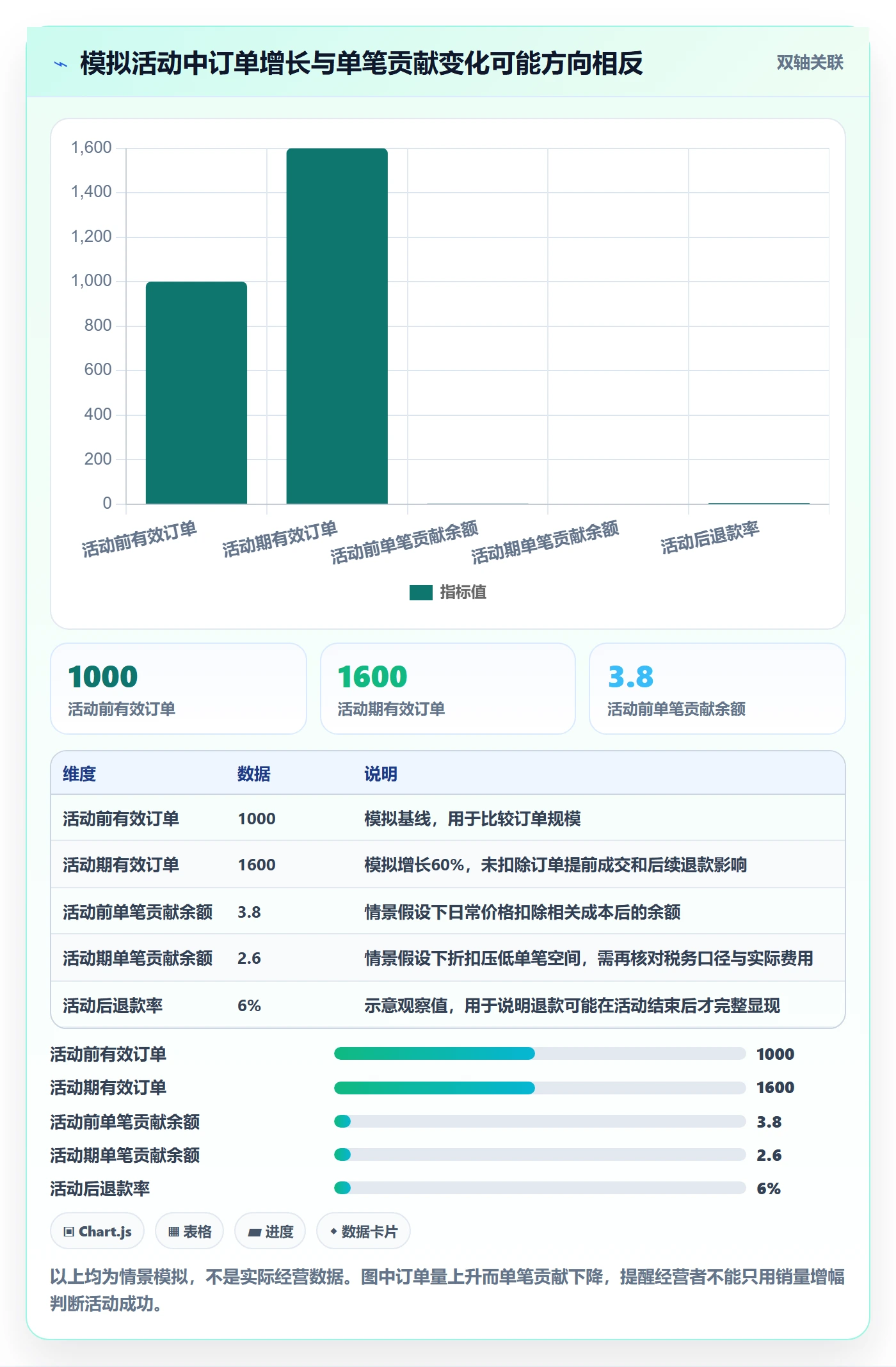Click the 活动前单笔贡献余额 axis label

click(404, 542)
